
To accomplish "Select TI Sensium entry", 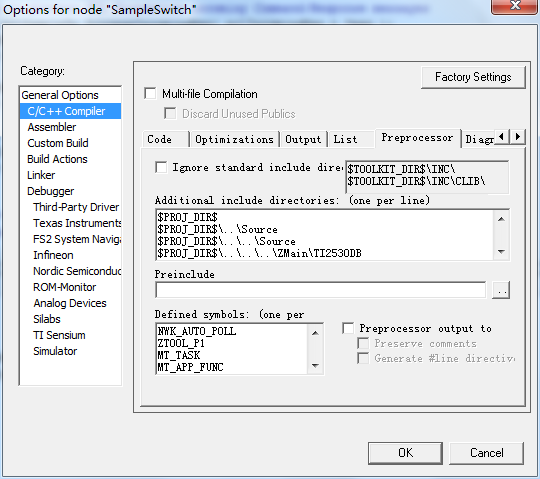I will (x=59, y=335).
